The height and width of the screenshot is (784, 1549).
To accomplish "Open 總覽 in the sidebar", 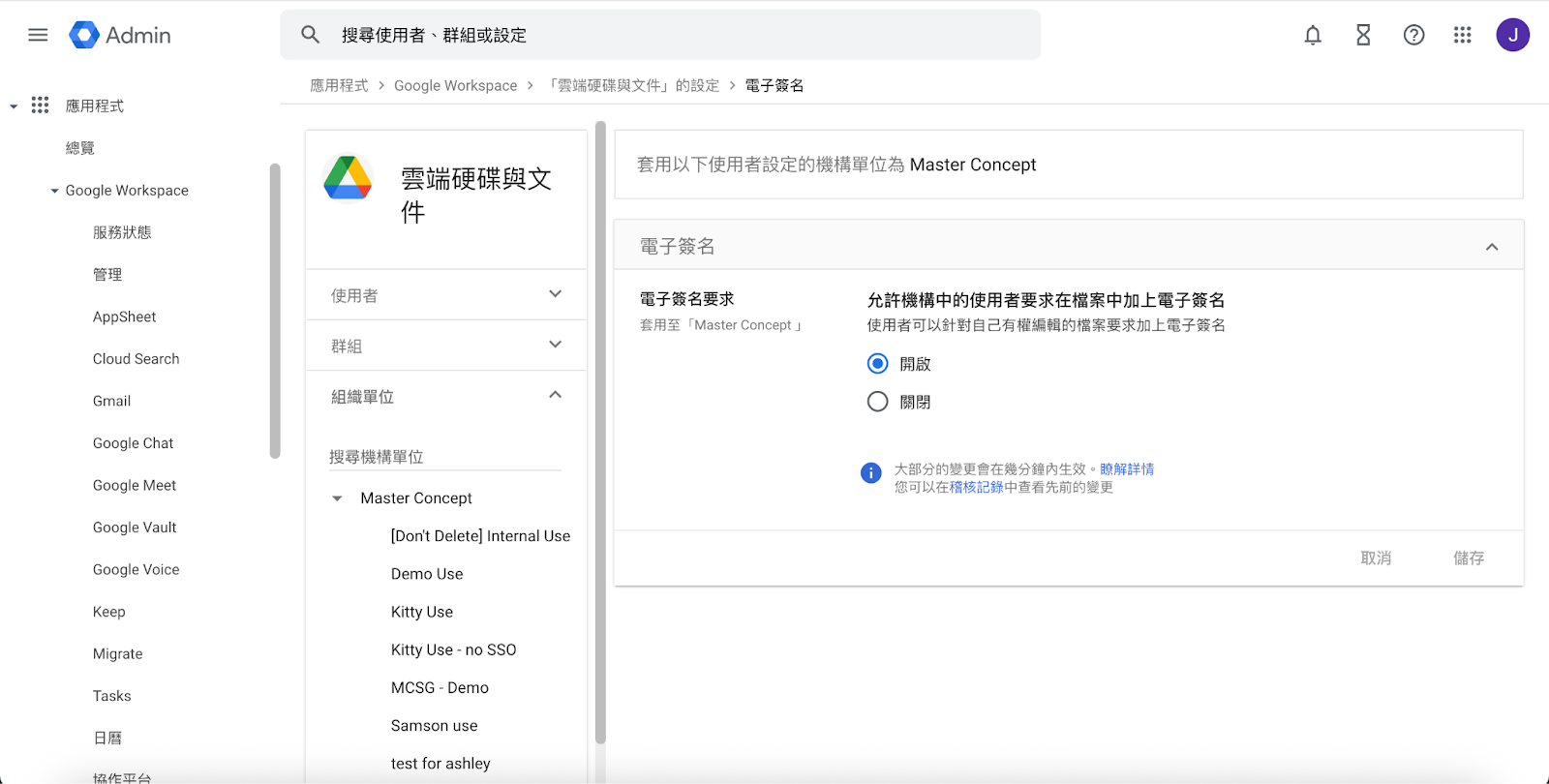I will (x=80, y=148).
